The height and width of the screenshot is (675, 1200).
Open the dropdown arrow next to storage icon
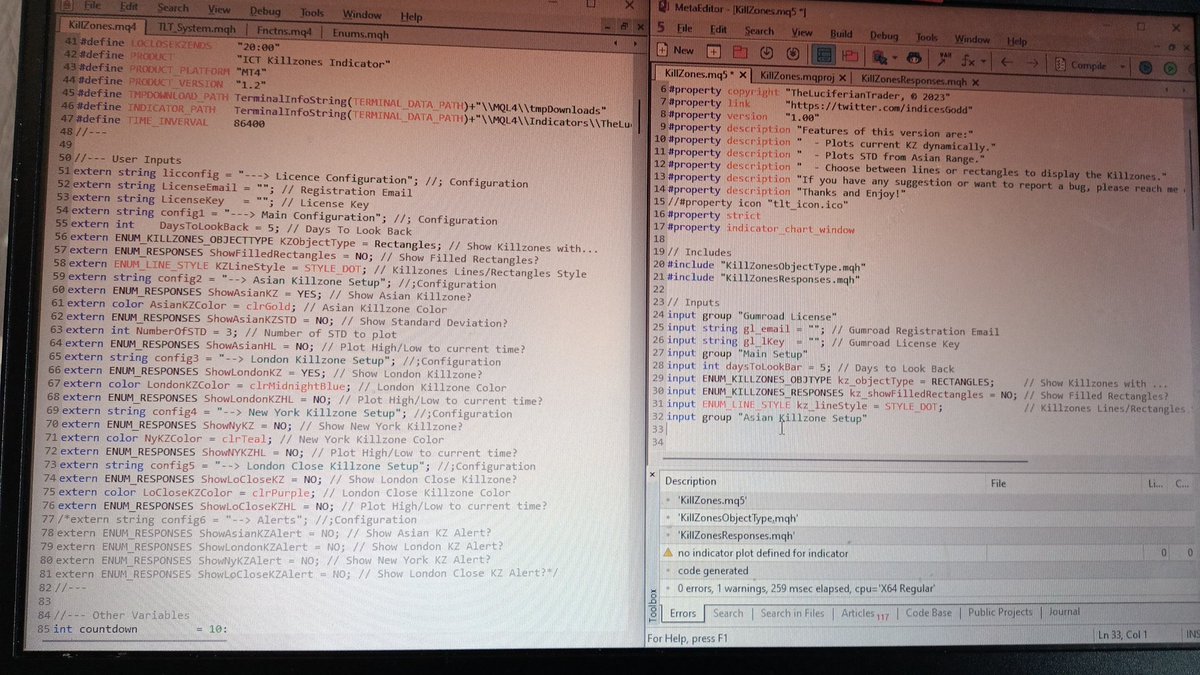pos(894,59)
